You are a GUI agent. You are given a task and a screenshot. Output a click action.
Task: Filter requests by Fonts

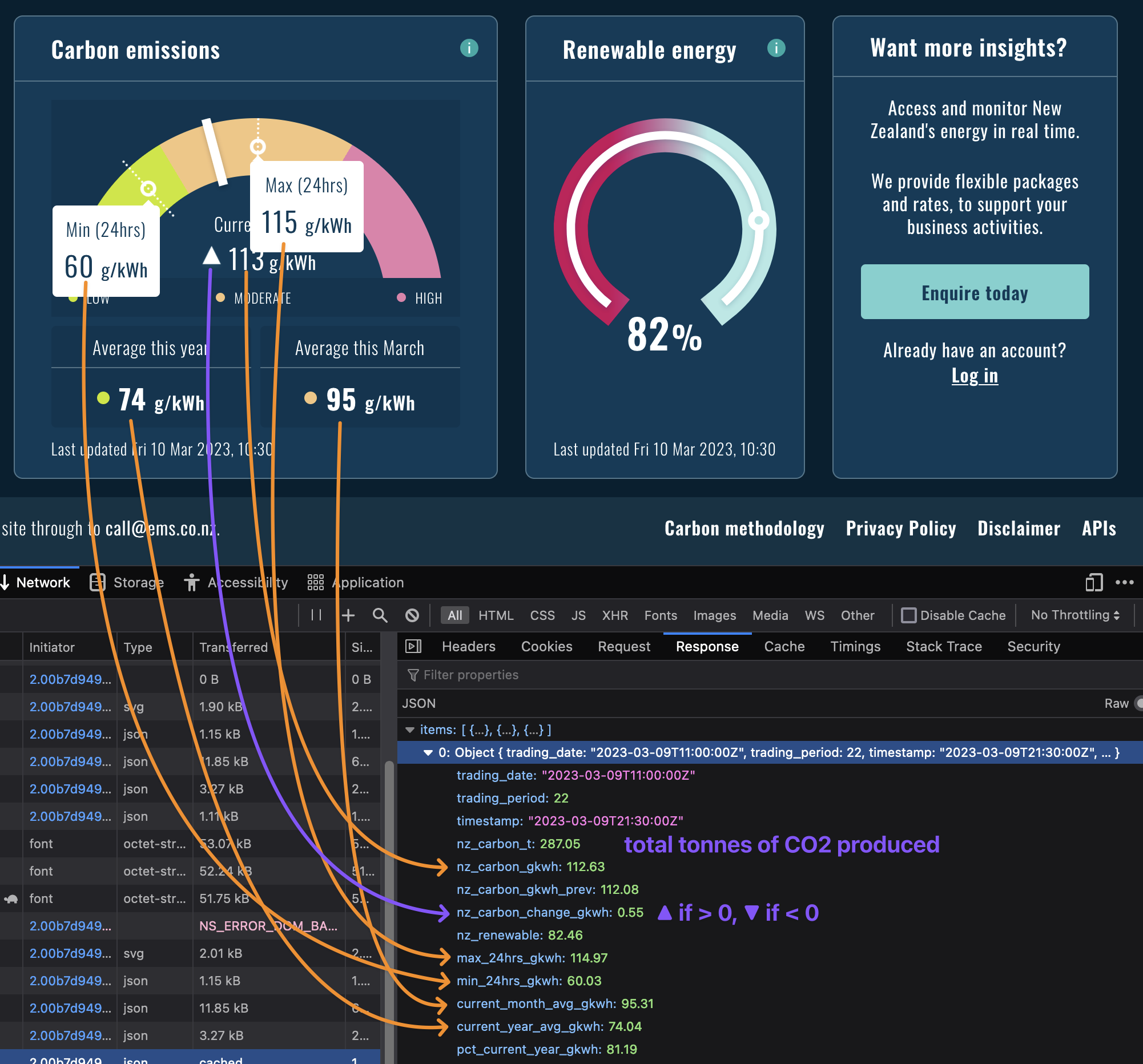pos(661,615)
